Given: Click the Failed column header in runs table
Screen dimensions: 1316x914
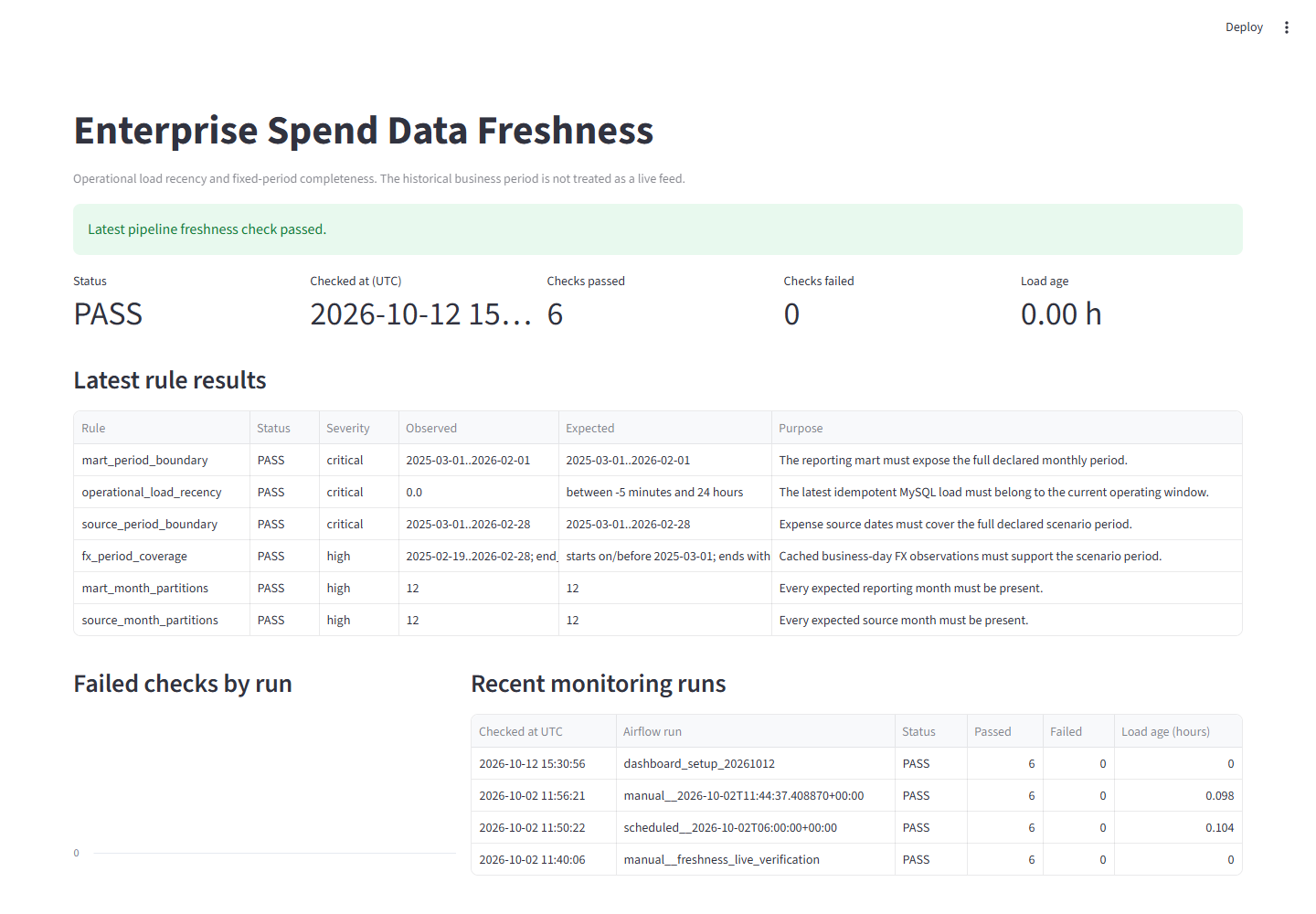Looking at the screenshot, I should [x=1078, y=731].
